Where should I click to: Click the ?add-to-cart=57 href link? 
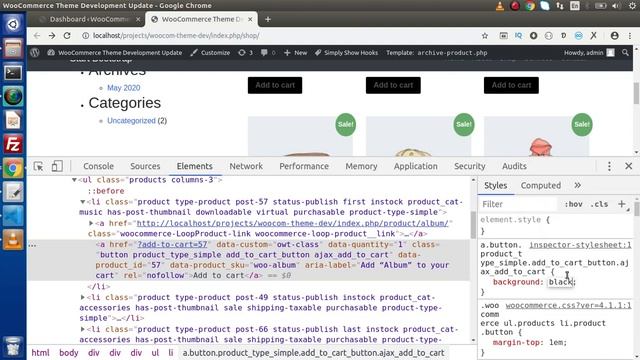172,244
